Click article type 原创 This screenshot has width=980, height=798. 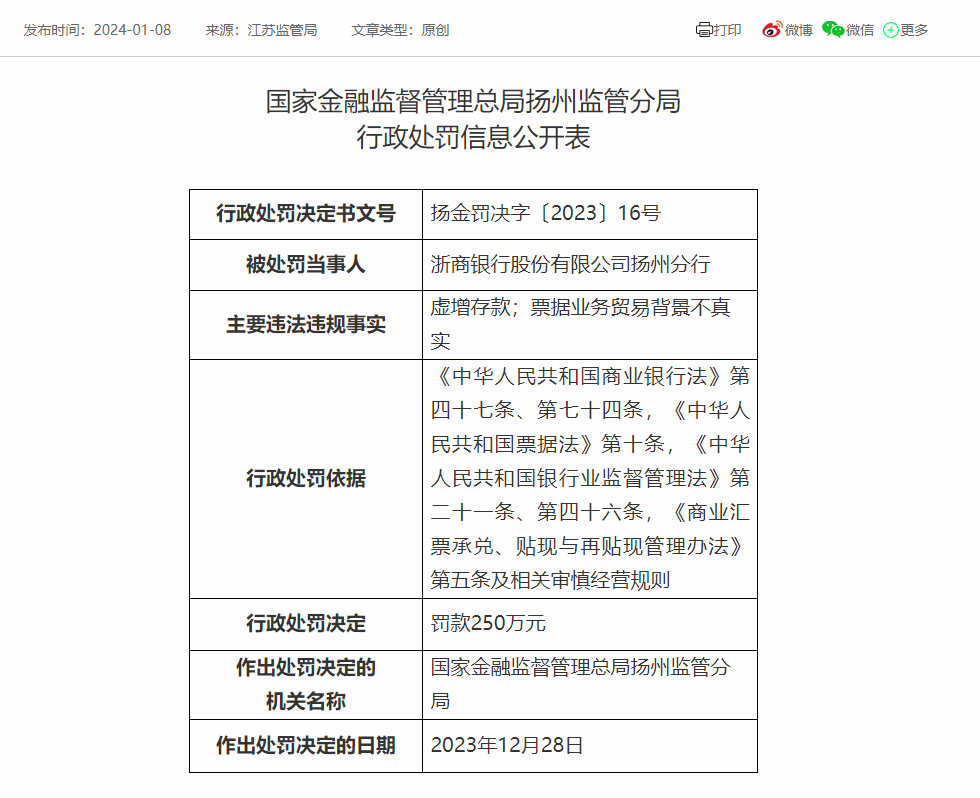(435, 30)
